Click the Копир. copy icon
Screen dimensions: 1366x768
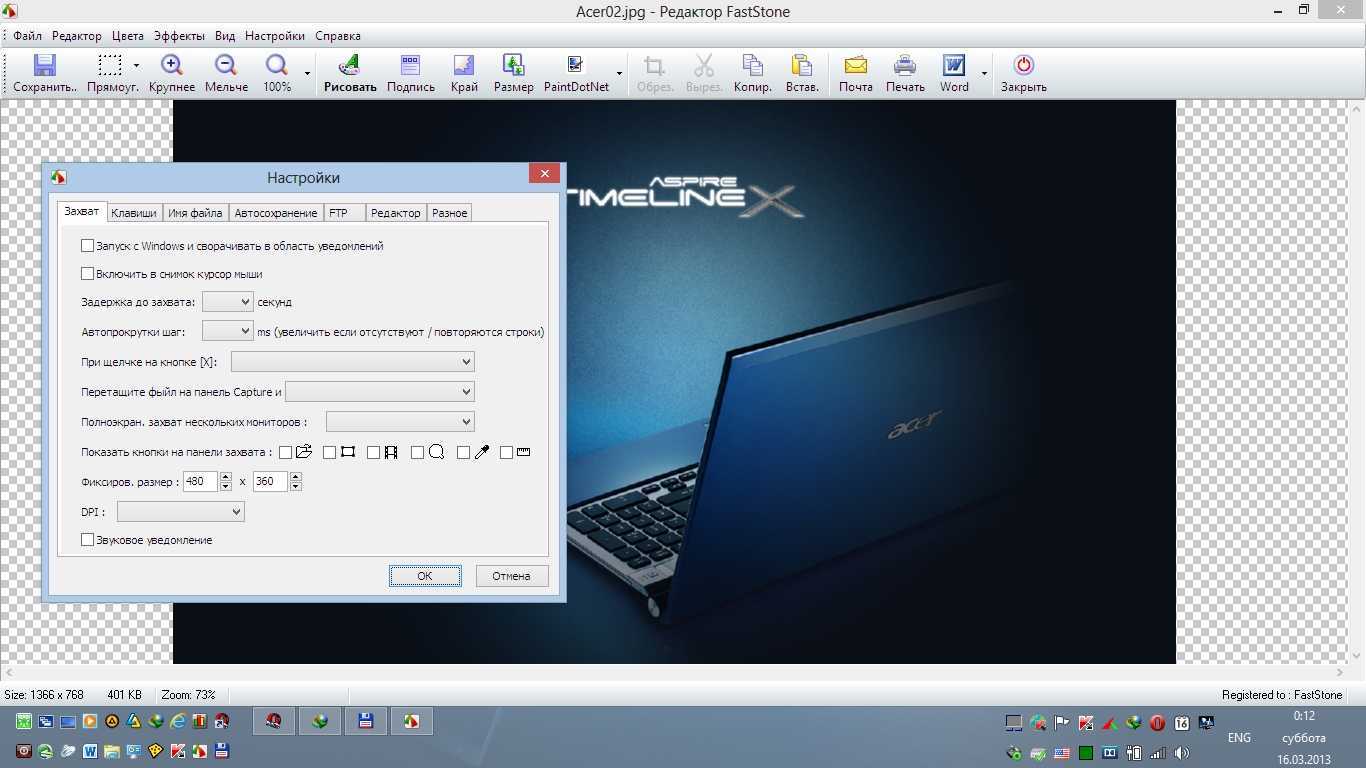point(752,66)
